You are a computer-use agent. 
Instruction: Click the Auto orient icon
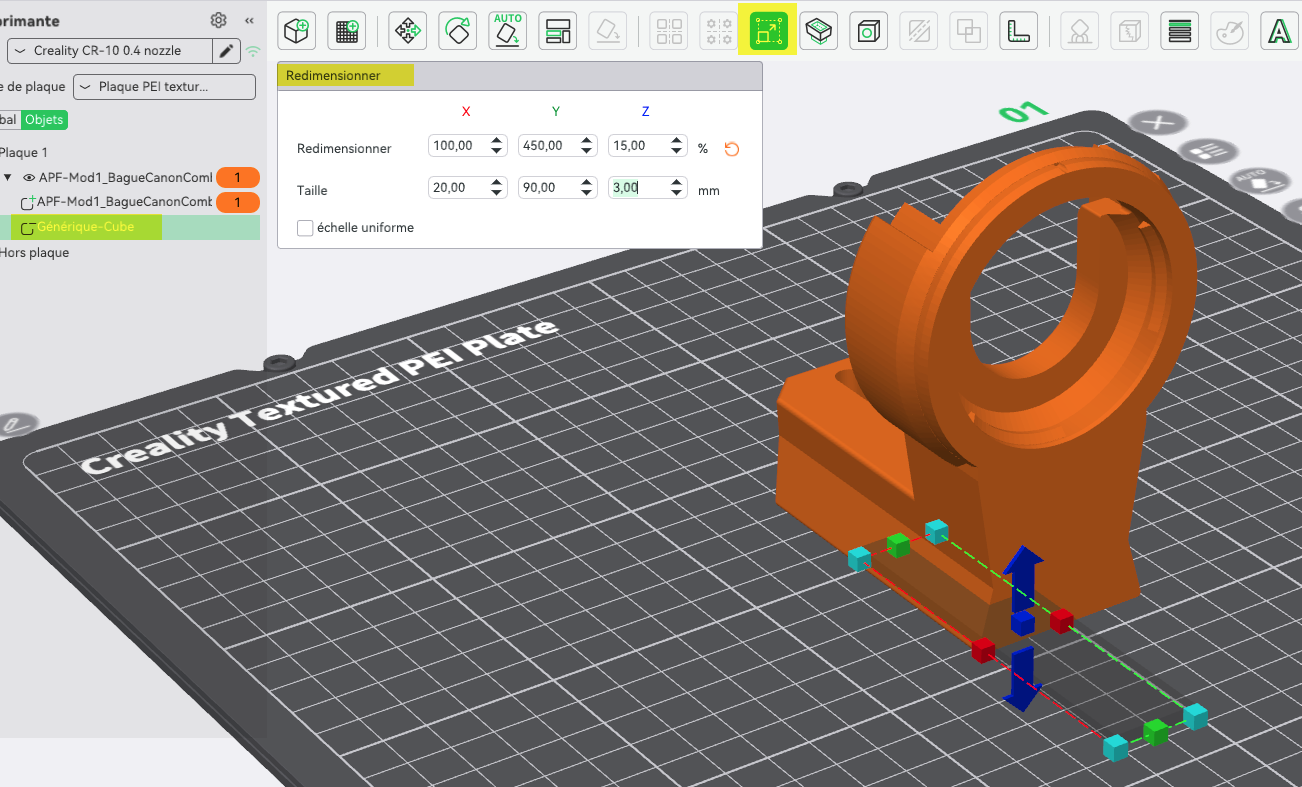point(508,31)
